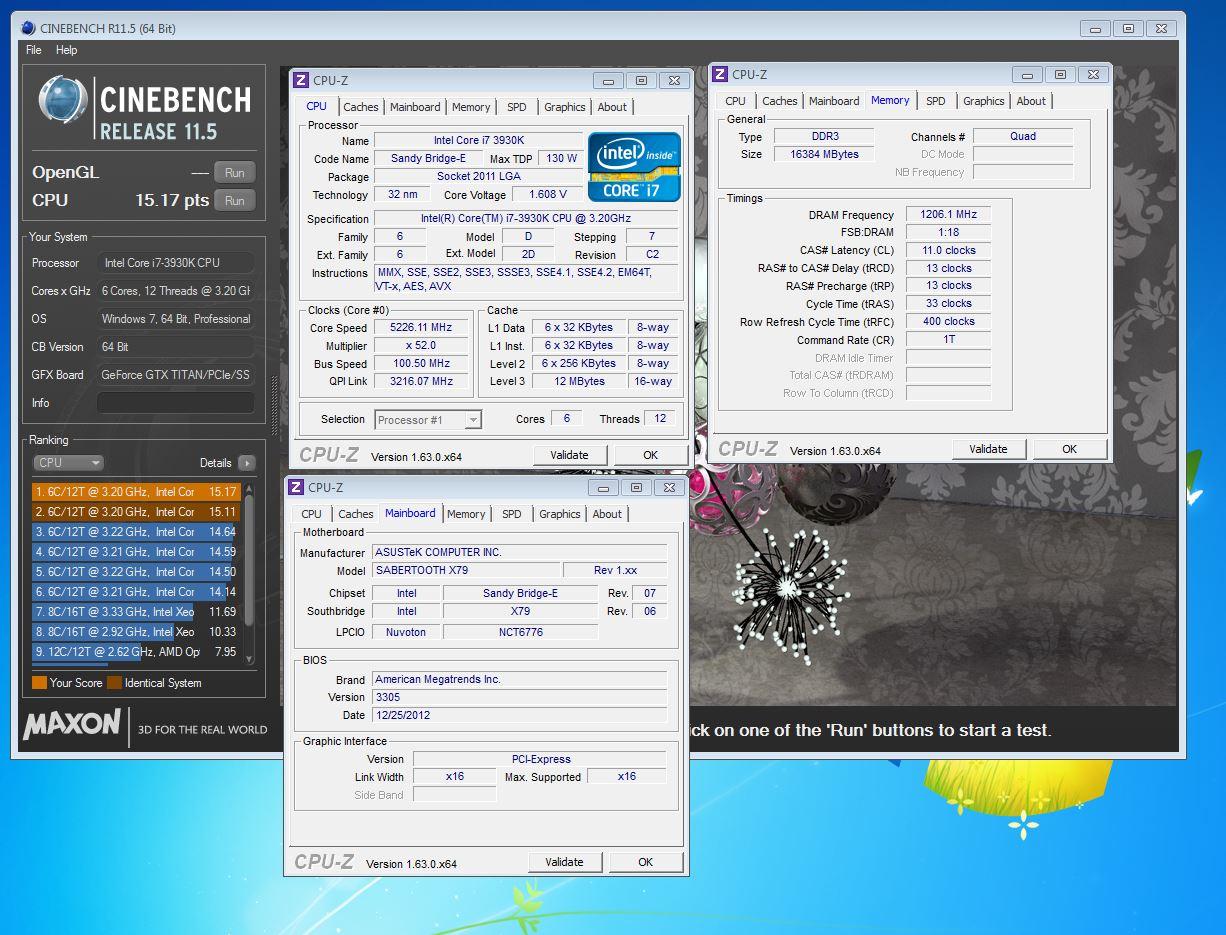Click the CPU-Z Z icon in Mainboard window
The image size is (1226, 935).
point(295,487)
